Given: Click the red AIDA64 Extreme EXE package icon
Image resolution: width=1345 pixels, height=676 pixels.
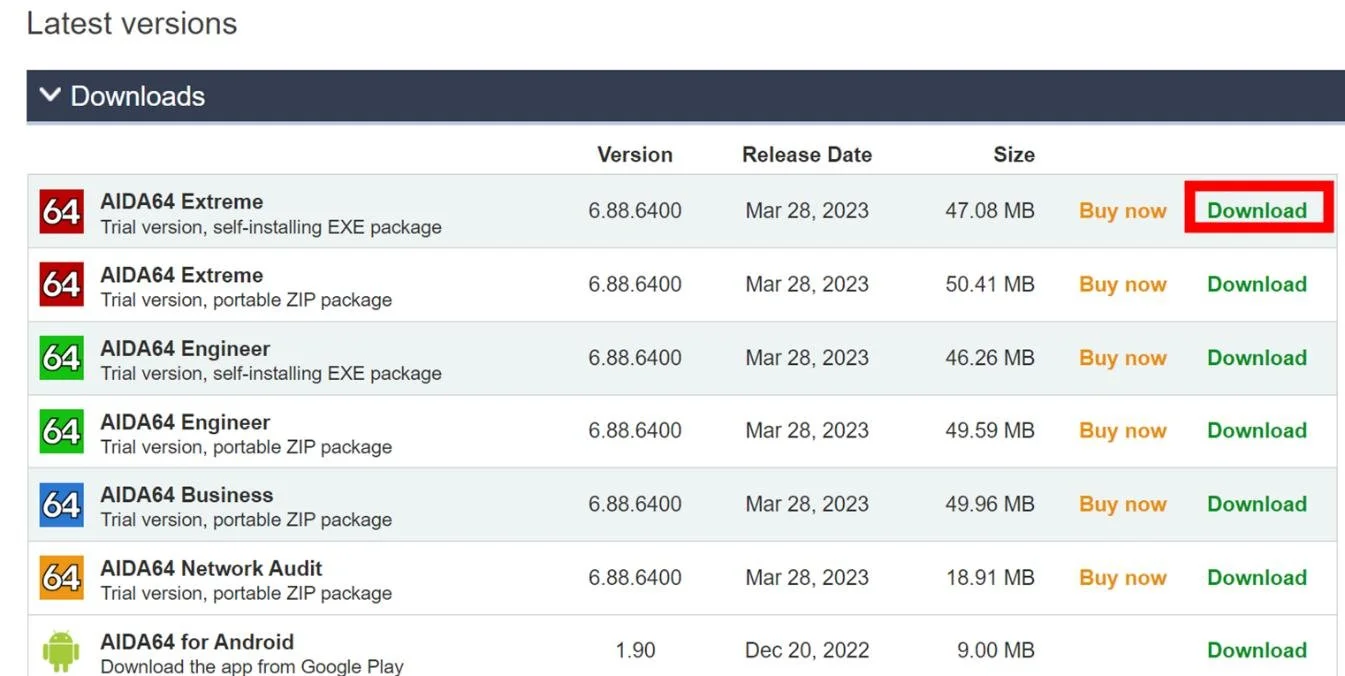Looking at the screenshot, I should click(61, 211).
